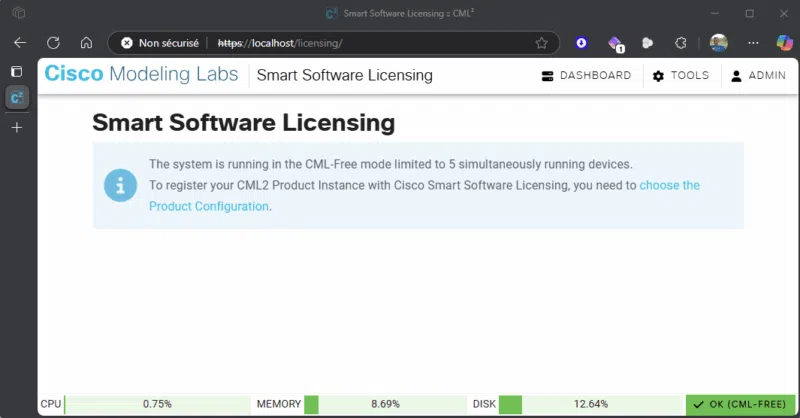Screen dimensions: 800x418
Task: Reload the page with the refresh icon
Action: (53, 43)
